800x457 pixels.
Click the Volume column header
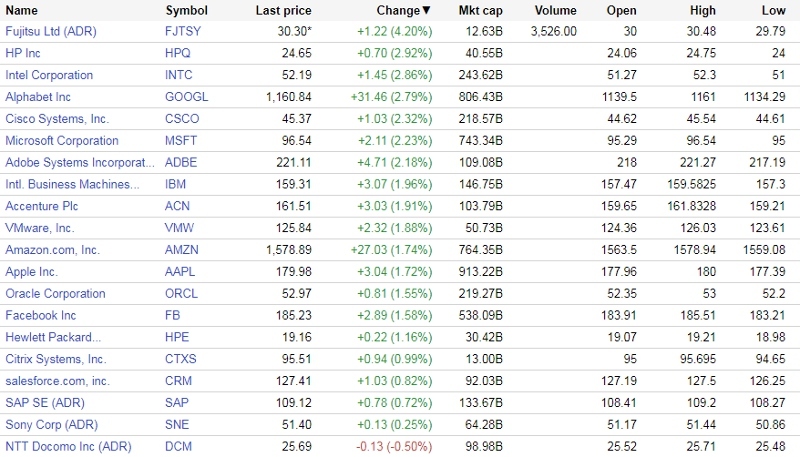click(x=555, y=10)
